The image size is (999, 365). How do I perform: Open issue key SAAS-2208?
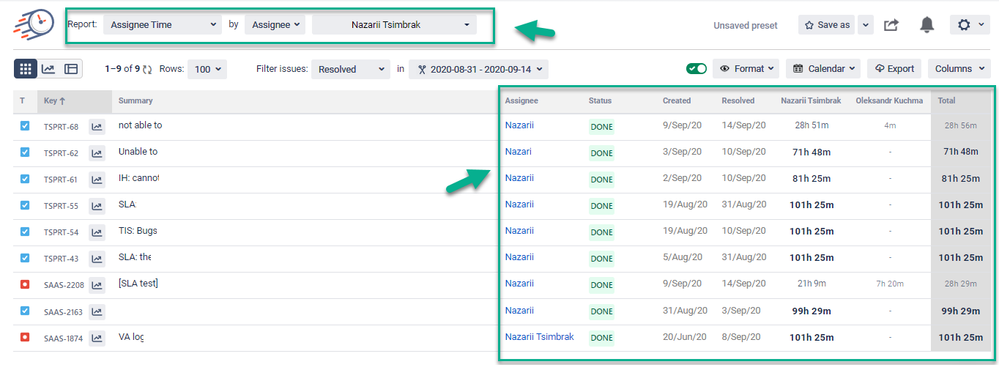point(64,285)
